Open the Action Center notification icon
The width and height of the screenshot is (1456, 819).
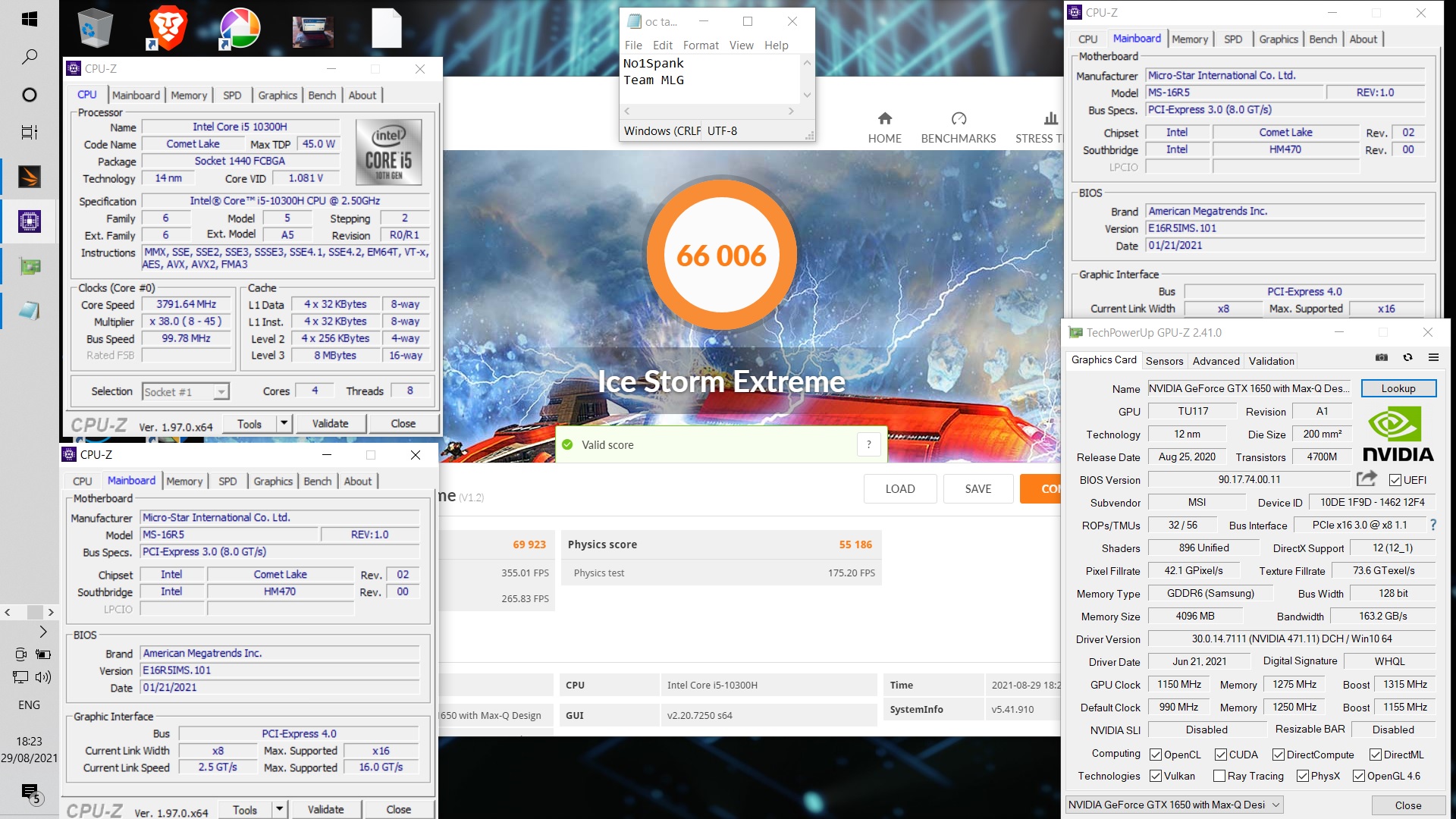30,794
